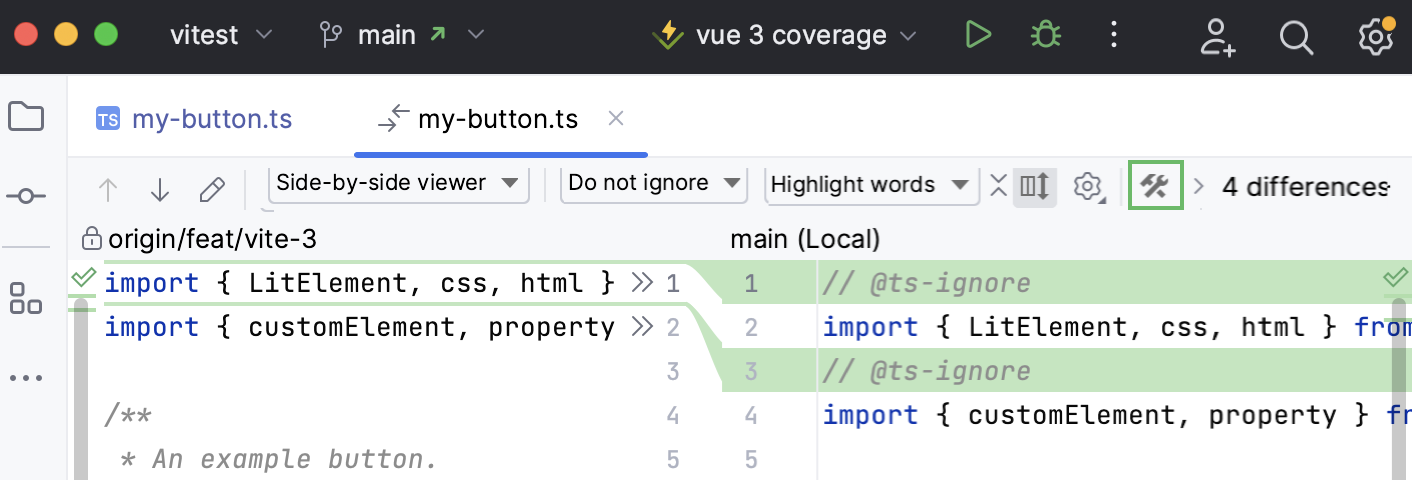
Task: Expand the vitest project selector
Action: coord(221,36)
